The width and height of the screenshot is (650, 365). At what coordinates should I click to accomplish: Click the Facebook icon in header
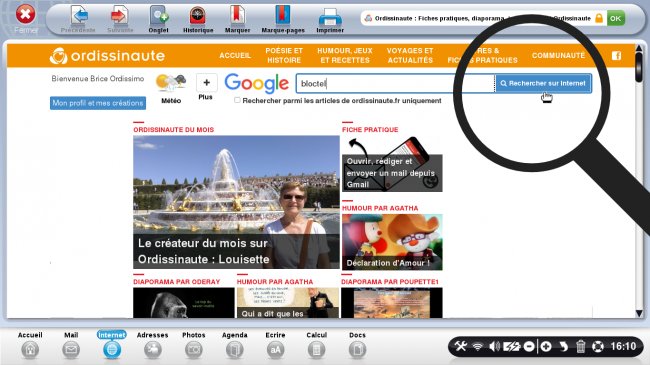coord(616,56)
